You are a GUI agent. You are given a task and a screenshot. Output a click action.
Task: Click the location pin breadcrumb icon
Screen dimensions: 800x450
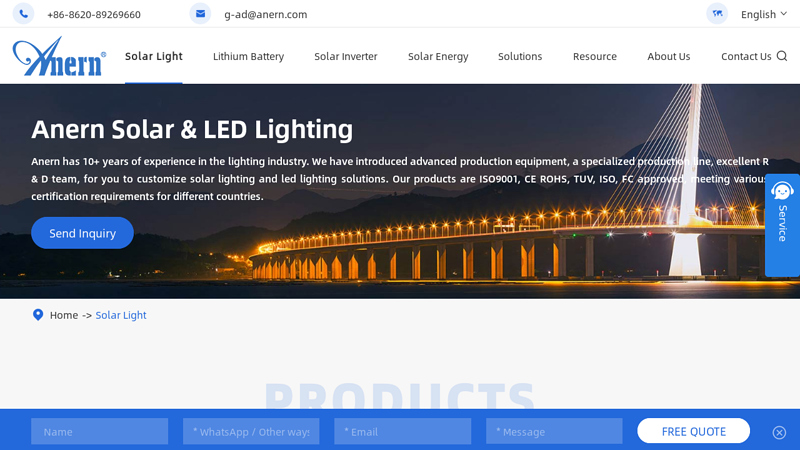click(38, 315)
